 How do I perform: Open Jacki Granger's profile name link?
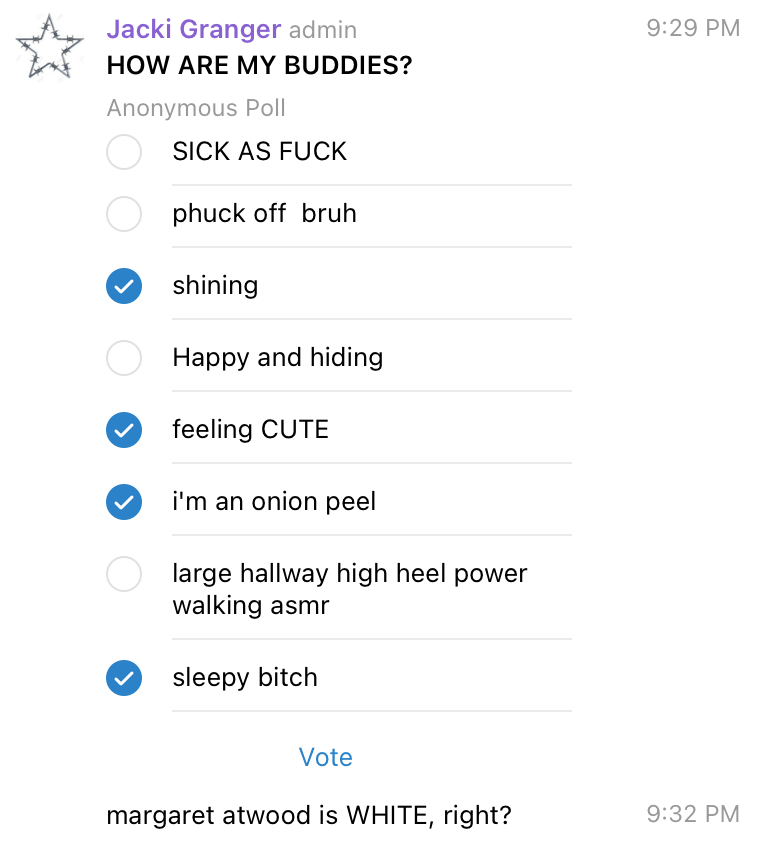click(194, 29)
